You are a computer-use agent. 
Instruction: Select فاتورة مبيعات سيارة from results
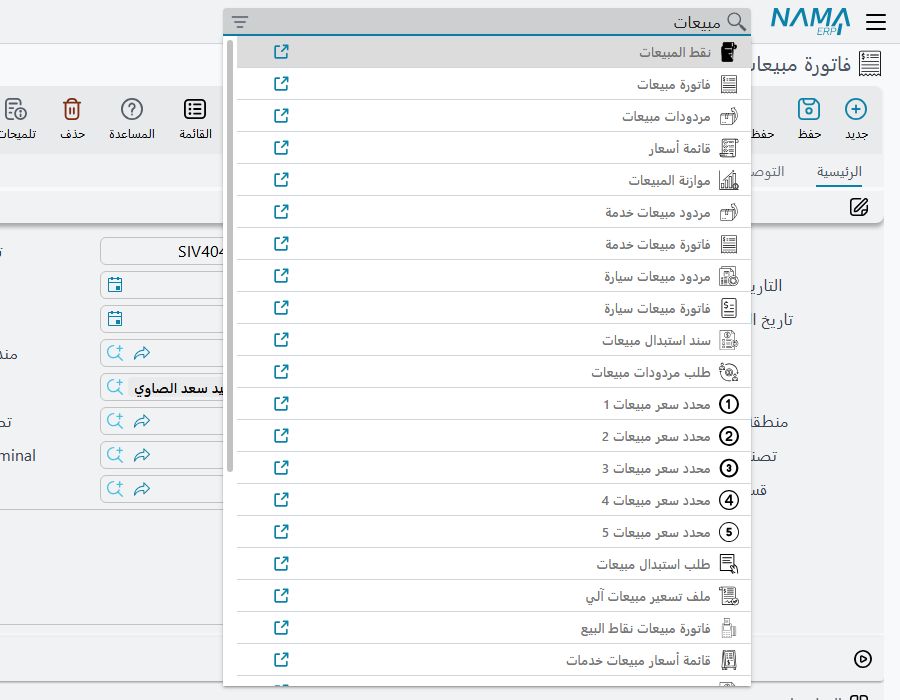coord(494,308)
